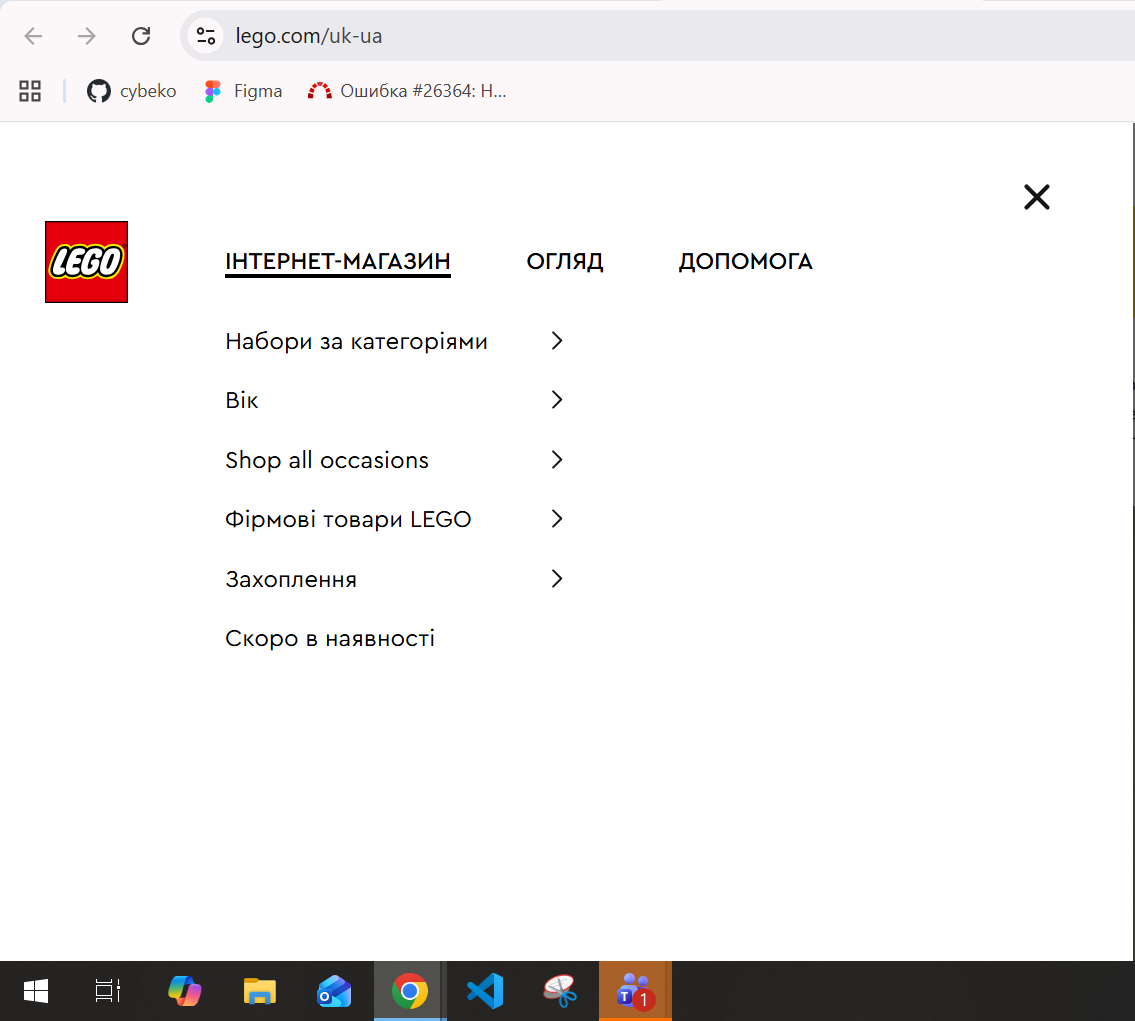
Task: Open Task View on the taskbar
Action: click(x=108, y=991)
